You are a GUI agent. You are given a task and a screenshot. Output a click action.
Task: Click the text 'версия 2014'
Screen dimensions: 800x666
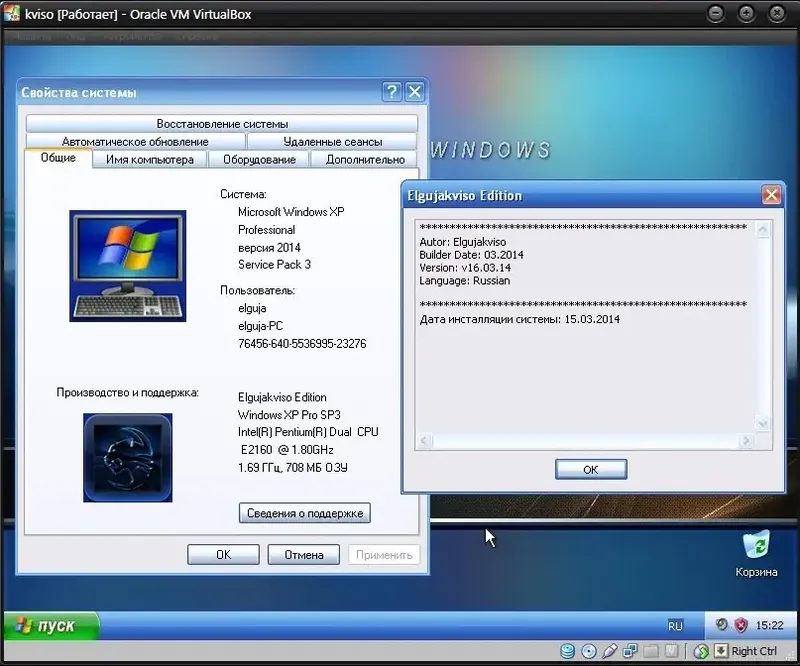(269, 248)
